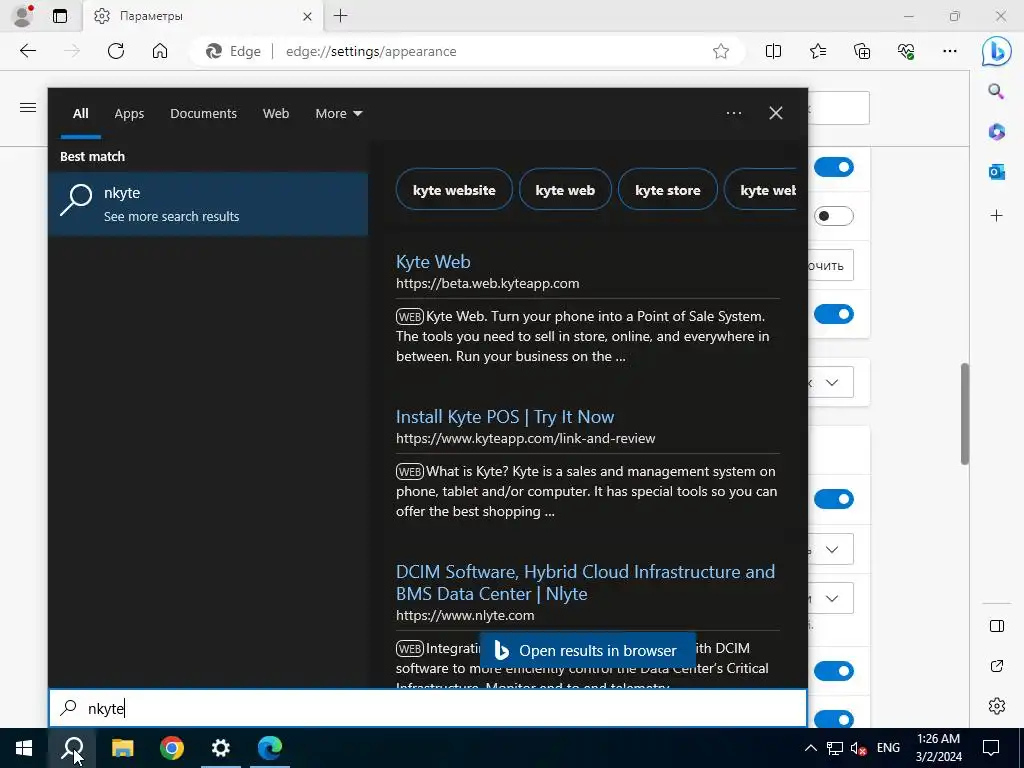This screenshot has width=1024, height=768.
Task: Toggle the first enabled settings switch
Action: point(833,167)
